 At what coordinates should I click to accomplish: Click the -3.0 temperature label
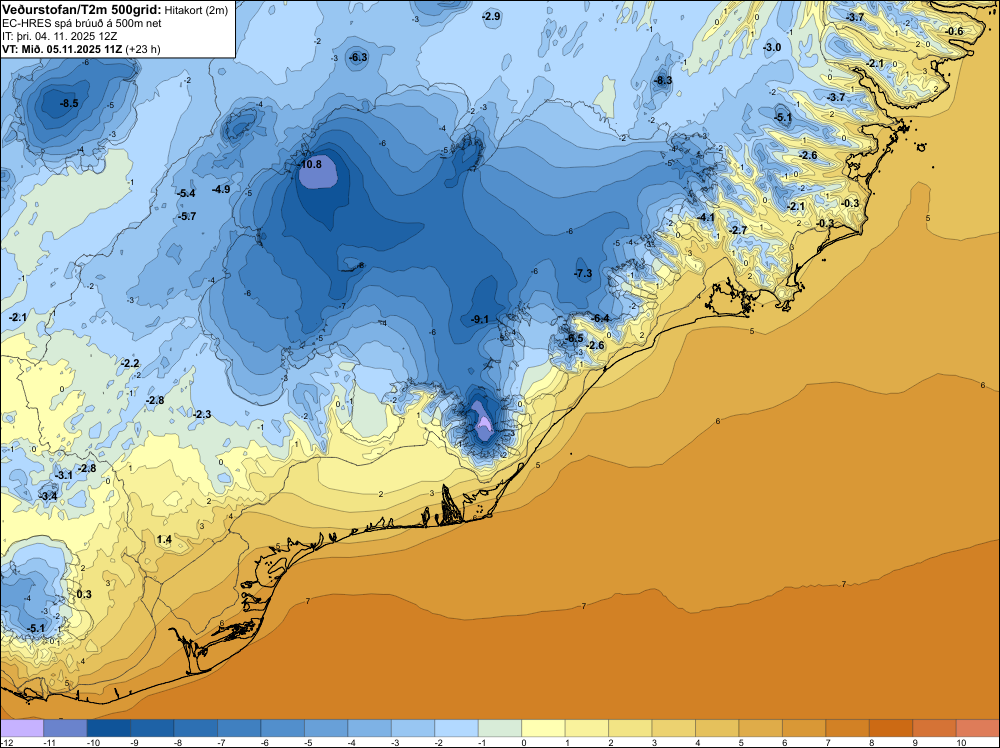tap(772, 48)
